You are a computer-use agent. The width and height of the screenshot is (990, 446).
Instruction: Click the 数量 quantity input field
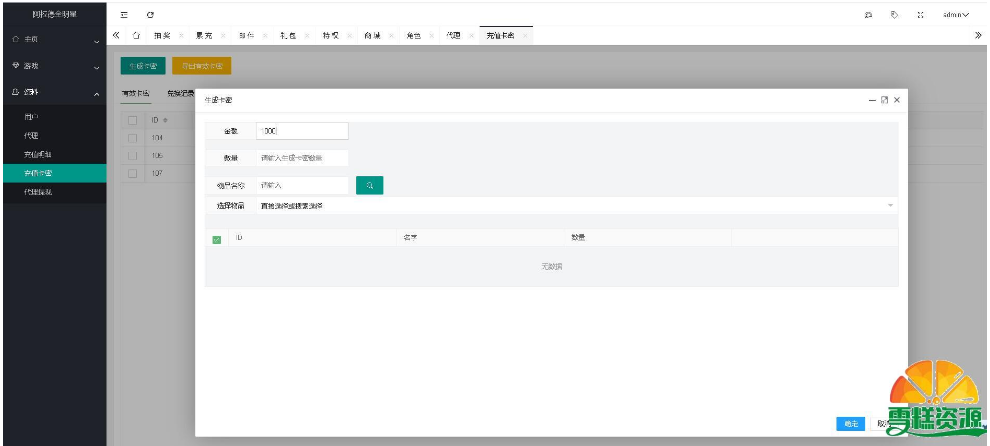(302, 158)
